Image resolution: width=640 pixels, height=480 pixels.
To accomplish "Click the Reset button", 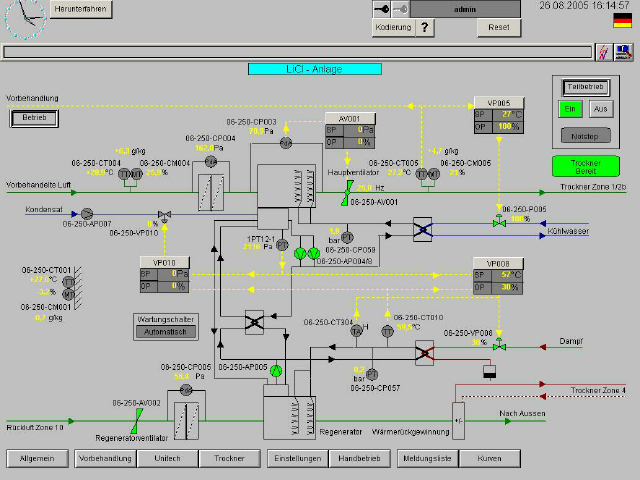I will [499, 27].
